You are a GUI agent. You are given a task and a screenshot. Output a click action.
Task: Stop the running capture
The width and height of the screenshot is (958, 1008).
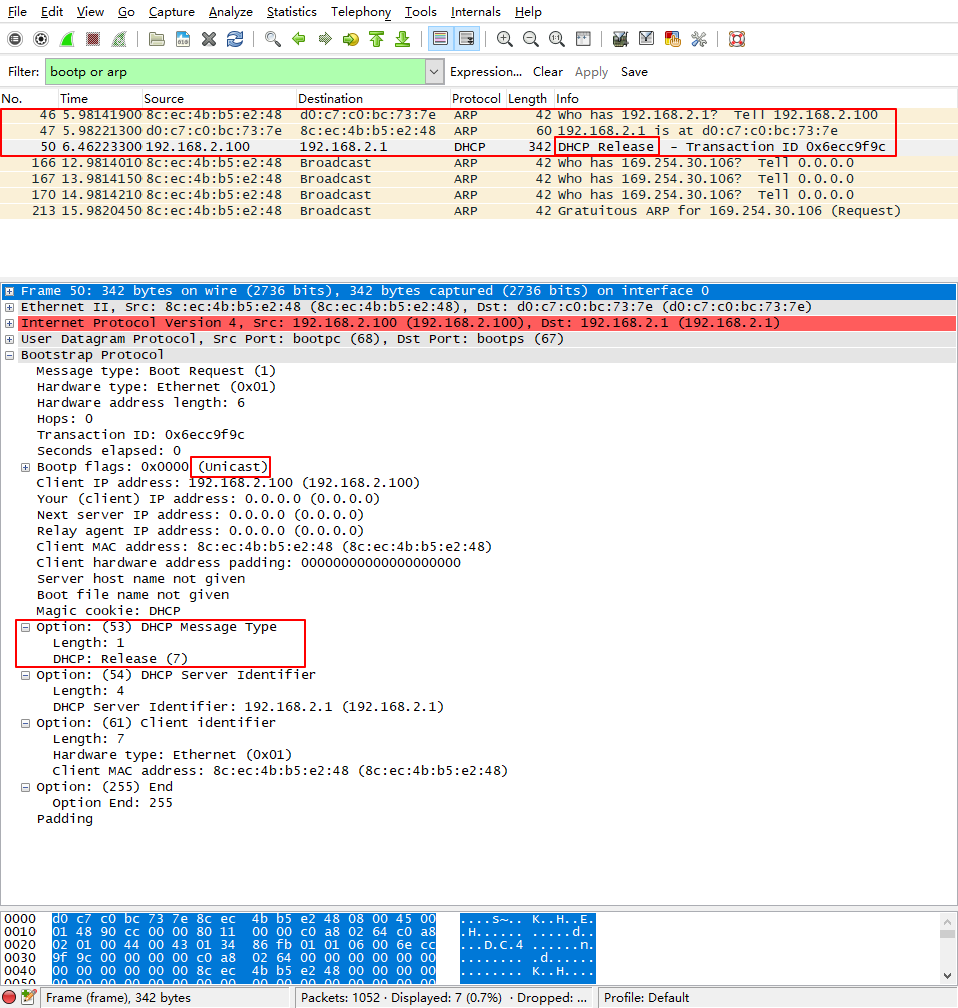[x=93, y=39]
